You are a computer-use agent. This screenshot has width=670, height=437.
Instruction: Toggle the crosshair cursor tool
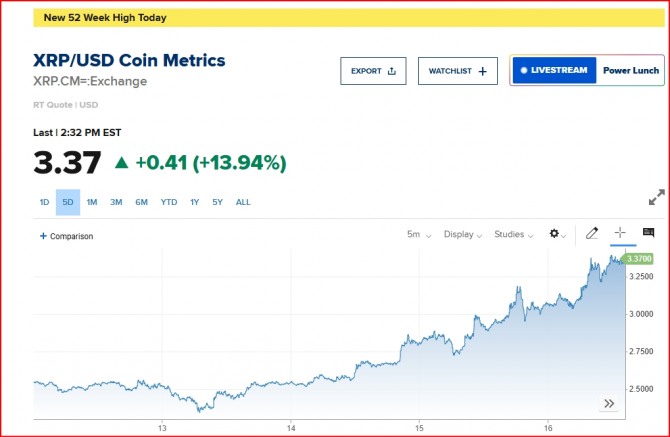click(x=620, y=233)
